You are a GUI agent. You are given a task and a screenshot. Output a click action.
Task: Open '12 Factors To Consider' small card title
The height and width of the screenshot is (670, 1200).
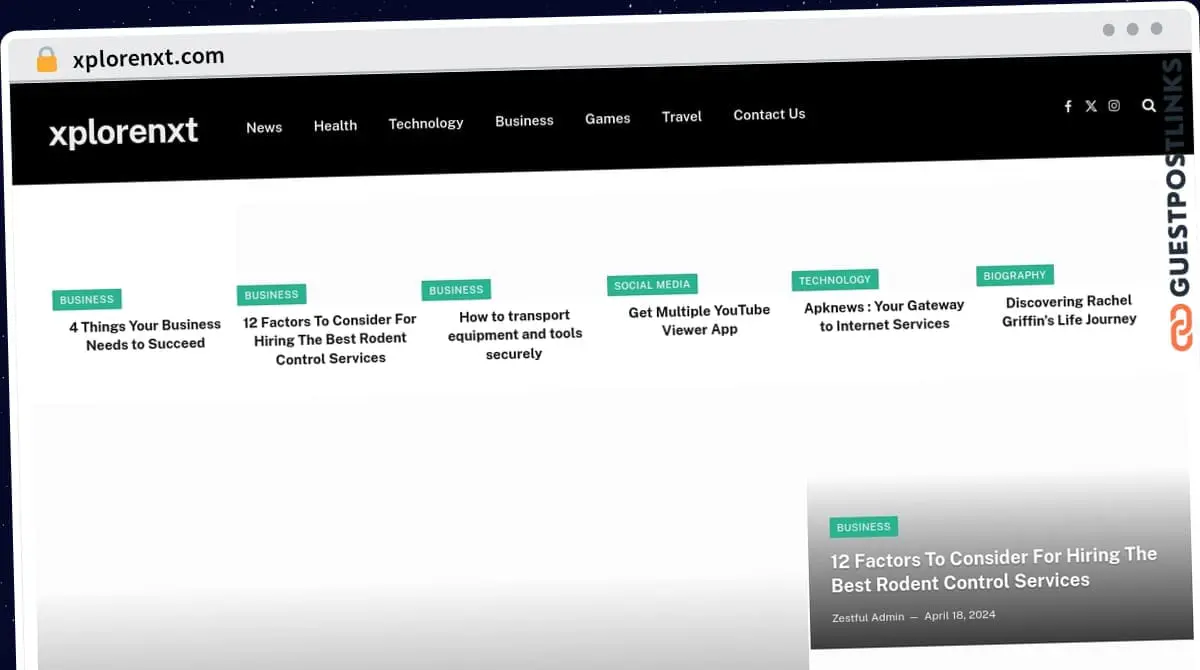[x=330, y=338]
